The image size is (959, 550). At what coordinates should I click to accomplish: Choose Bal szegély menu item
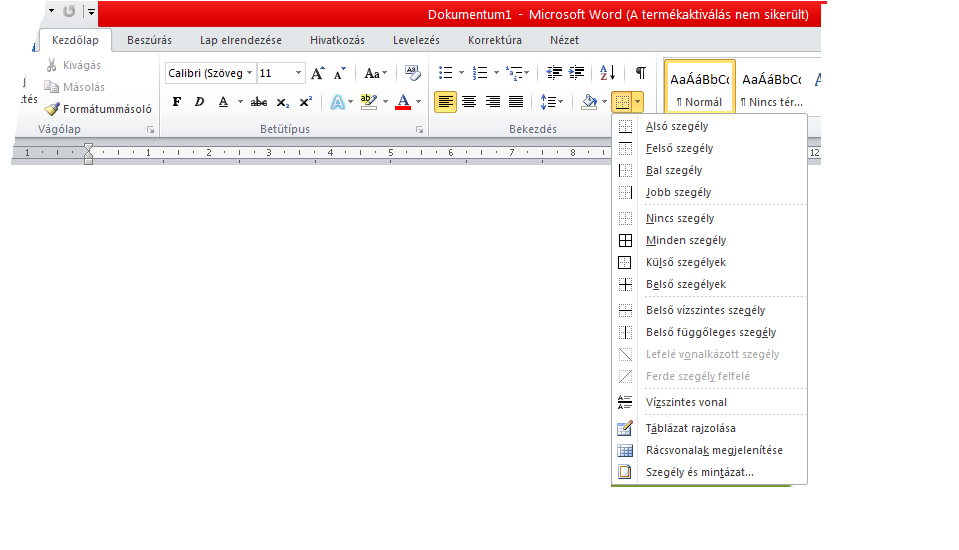709,170
